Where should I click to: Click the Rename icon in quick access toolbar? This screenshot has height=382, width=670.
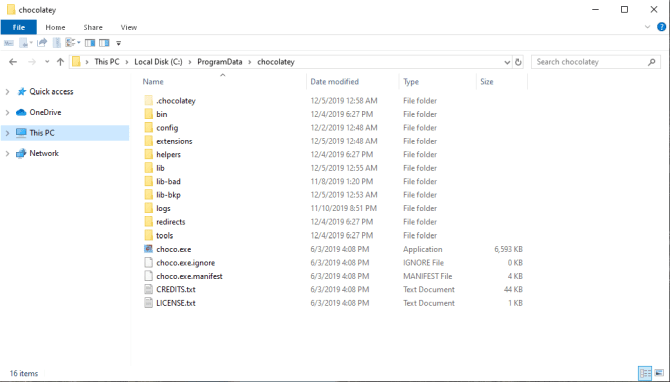point(9,43)
